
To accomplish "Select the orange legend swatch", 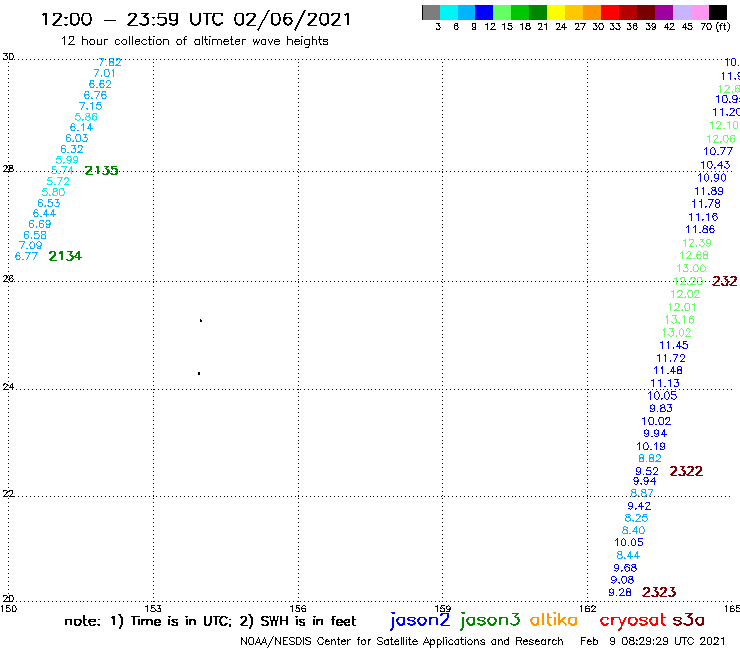I will coord(592,12).
